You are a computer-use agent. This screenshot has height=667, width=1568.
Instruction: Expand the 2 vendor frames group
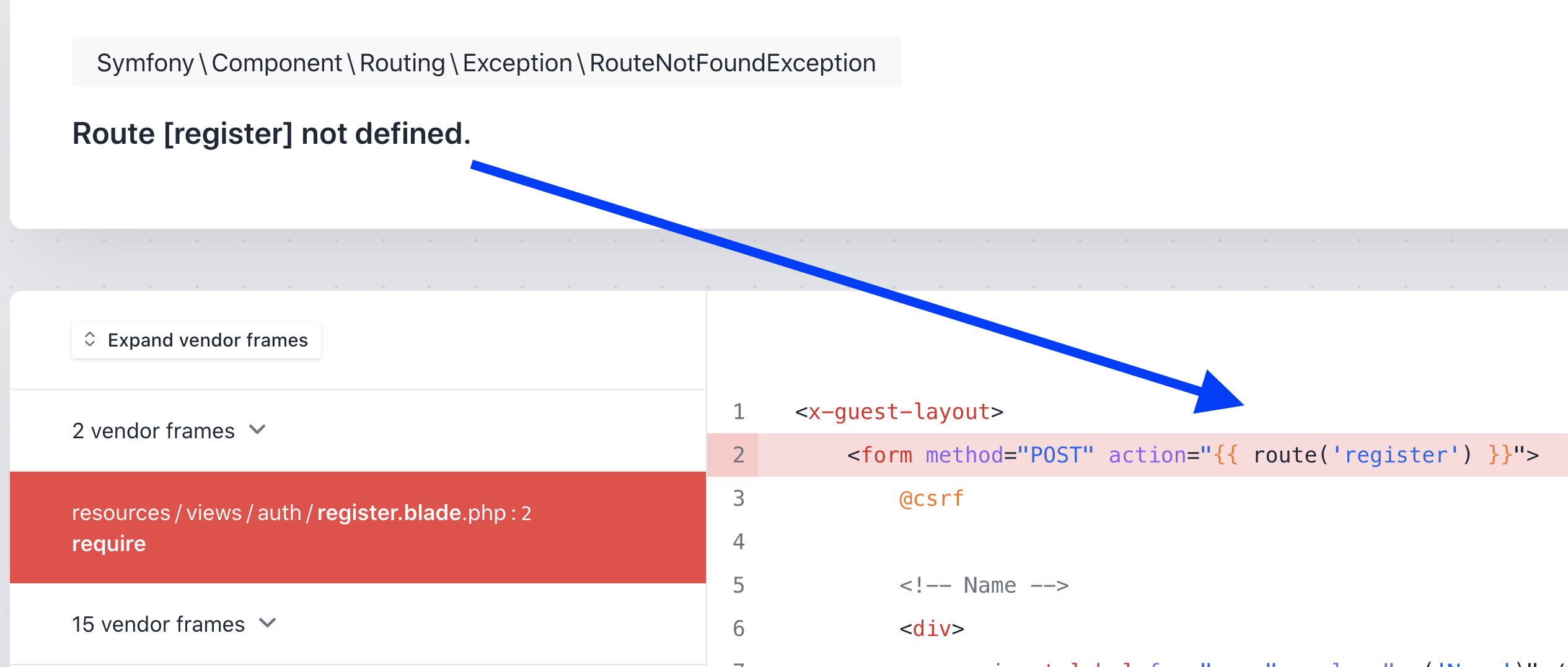coord(154,431)
